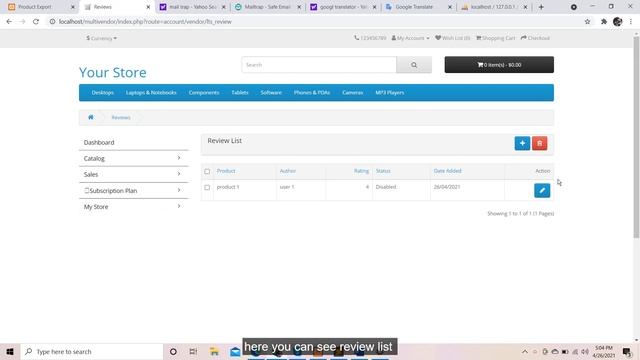Click the page vertical scrollbar
640x360 pixels.
coord(636,137)
